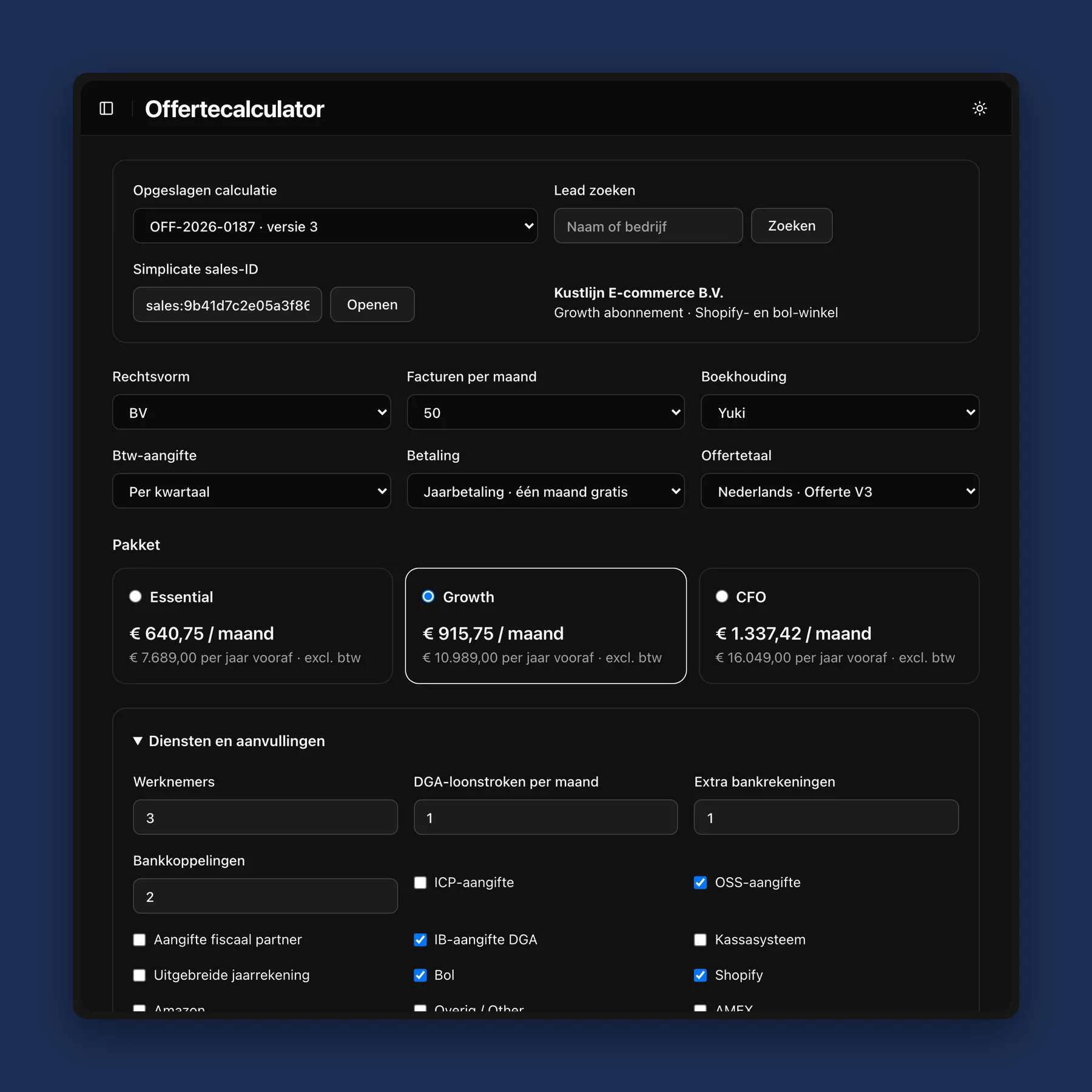Select the Growth package radio button

point(428,597)
